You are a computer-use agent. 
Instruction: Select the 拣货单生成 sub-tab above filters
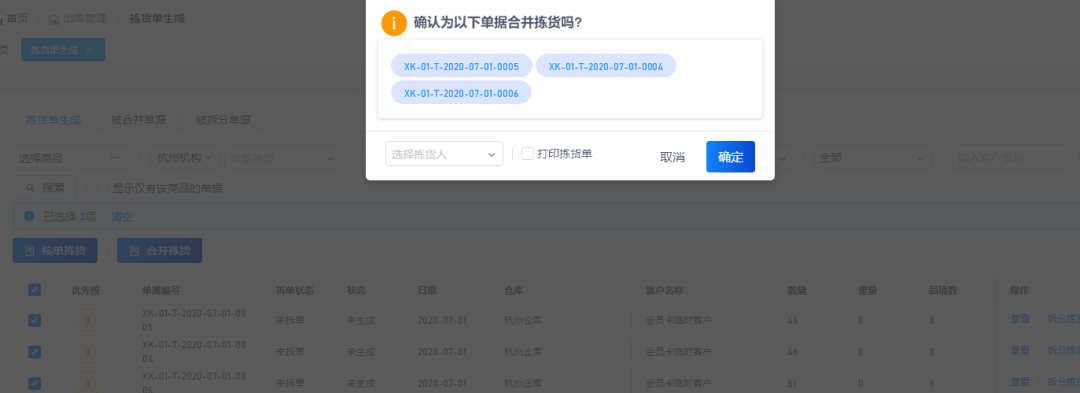[x=54, y=120]
